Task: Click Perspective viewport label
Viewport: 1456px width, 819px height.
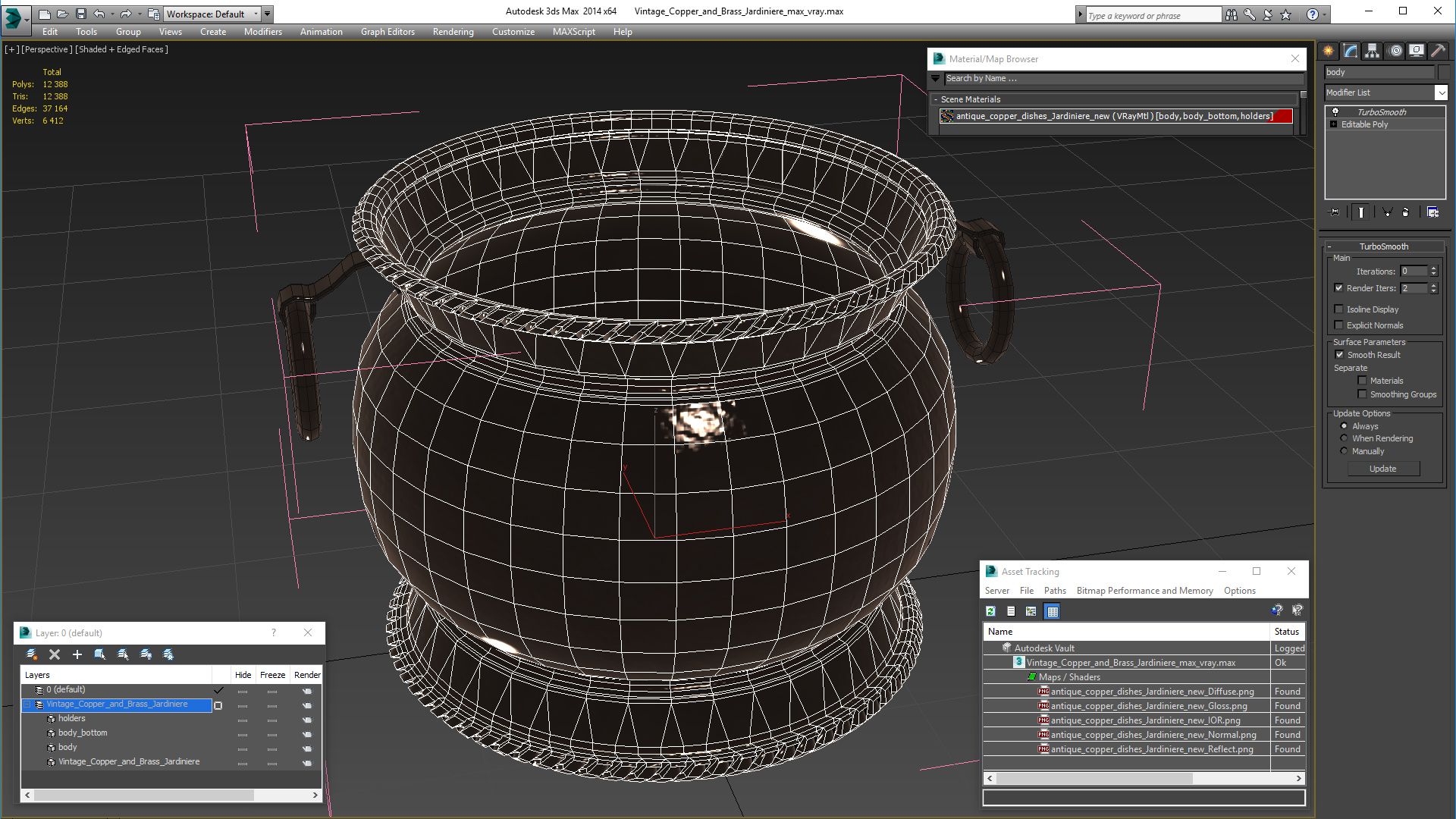Action: coord(47,49)
